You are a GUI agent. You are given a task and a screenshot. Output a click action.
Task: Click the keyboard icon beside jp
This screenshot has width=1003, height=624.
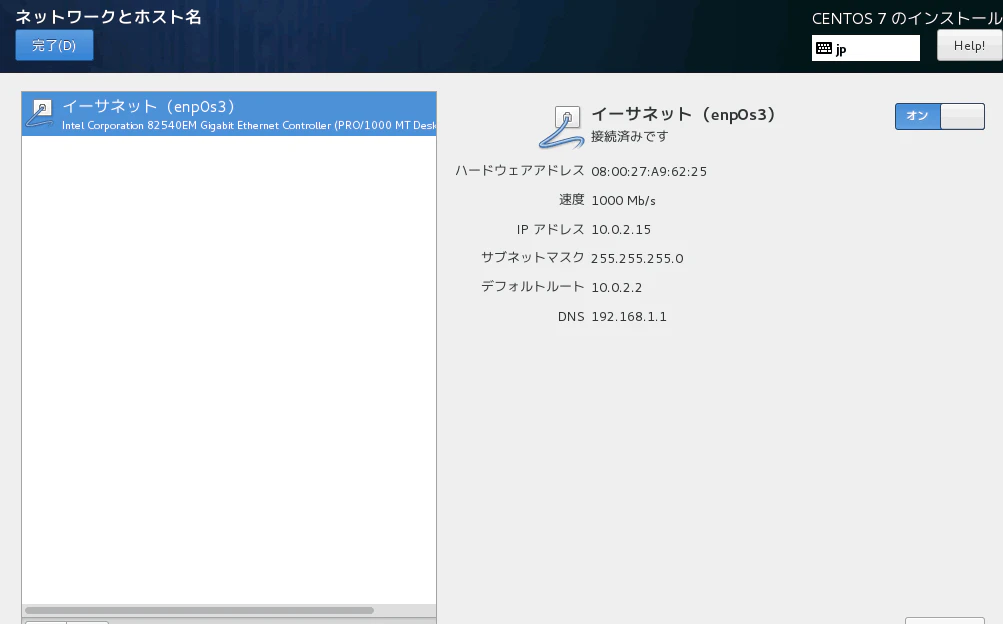pos(824,49)
